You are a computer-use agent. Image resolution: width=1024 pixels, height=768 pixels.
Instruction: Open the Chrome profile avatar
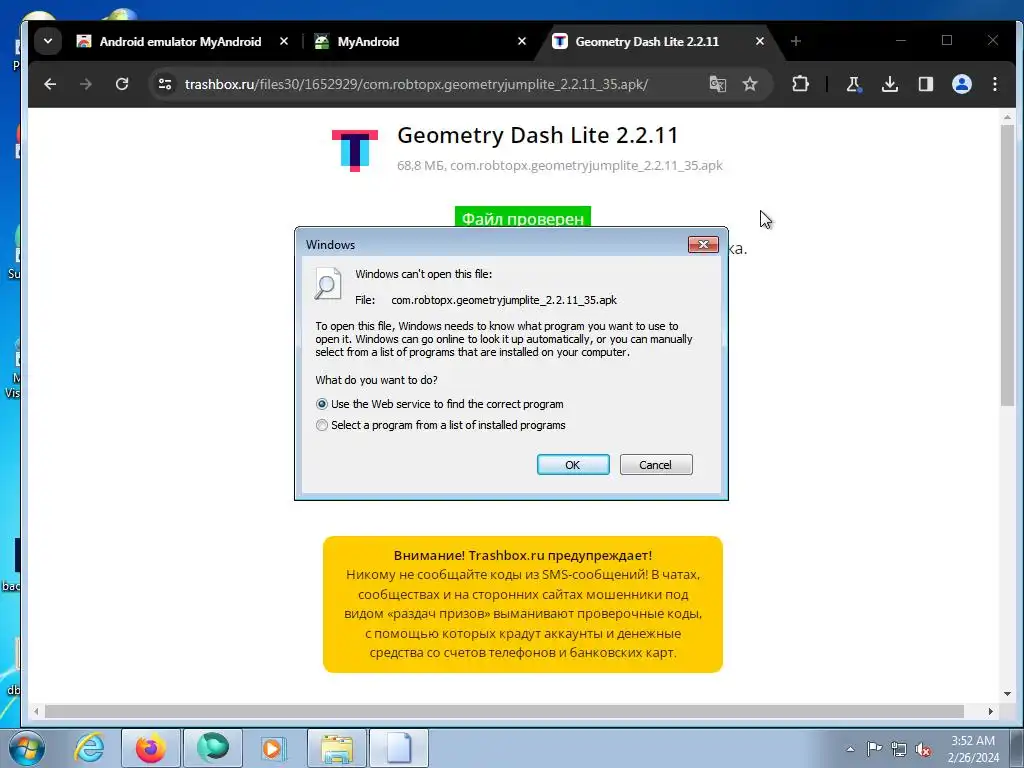pos(961,84)
